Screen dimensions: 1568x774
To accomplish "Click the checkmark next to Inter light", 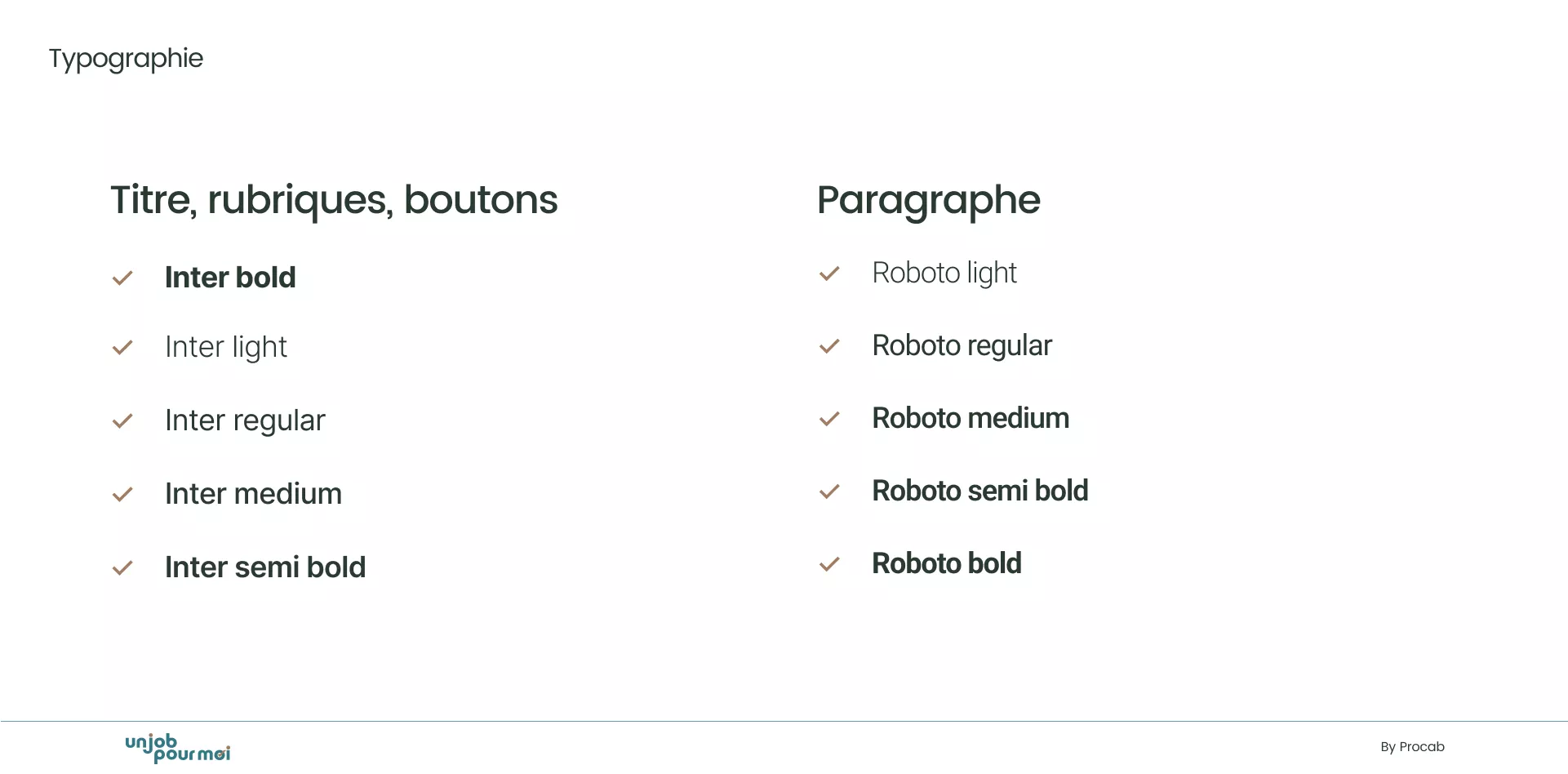I will (122, 348).
